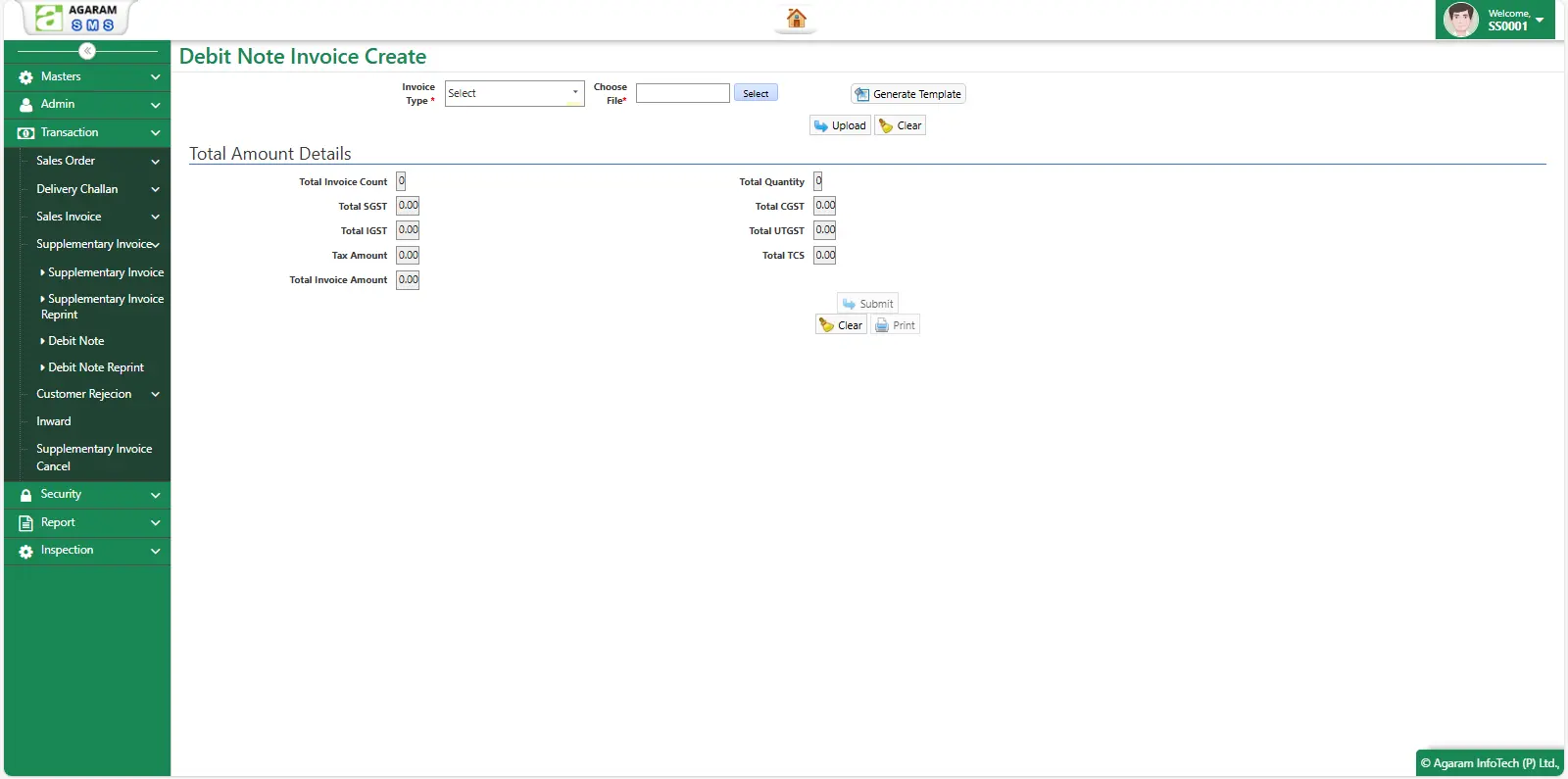The width and height of the screenshot is (1568, 779).
Task: Click the Generate Template button
Action: click(908, 94)
